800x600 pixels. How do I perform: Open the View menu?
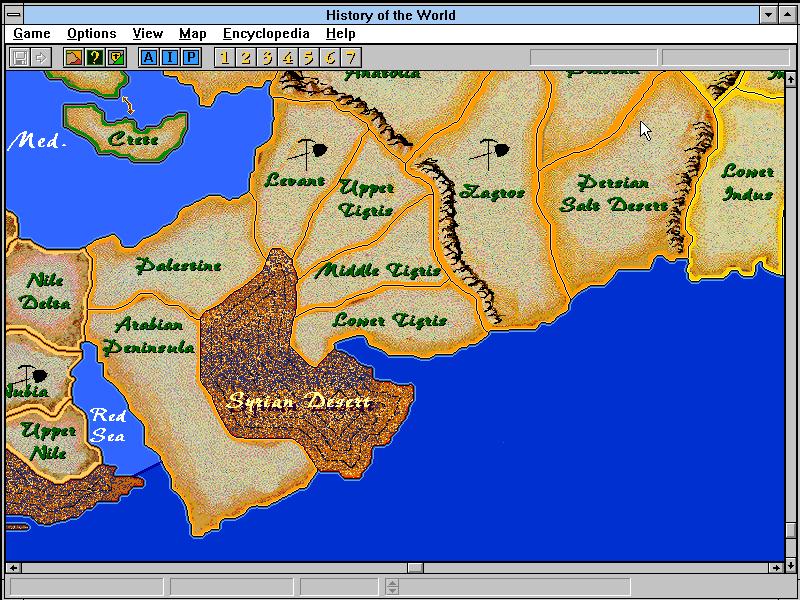(147, 34)
